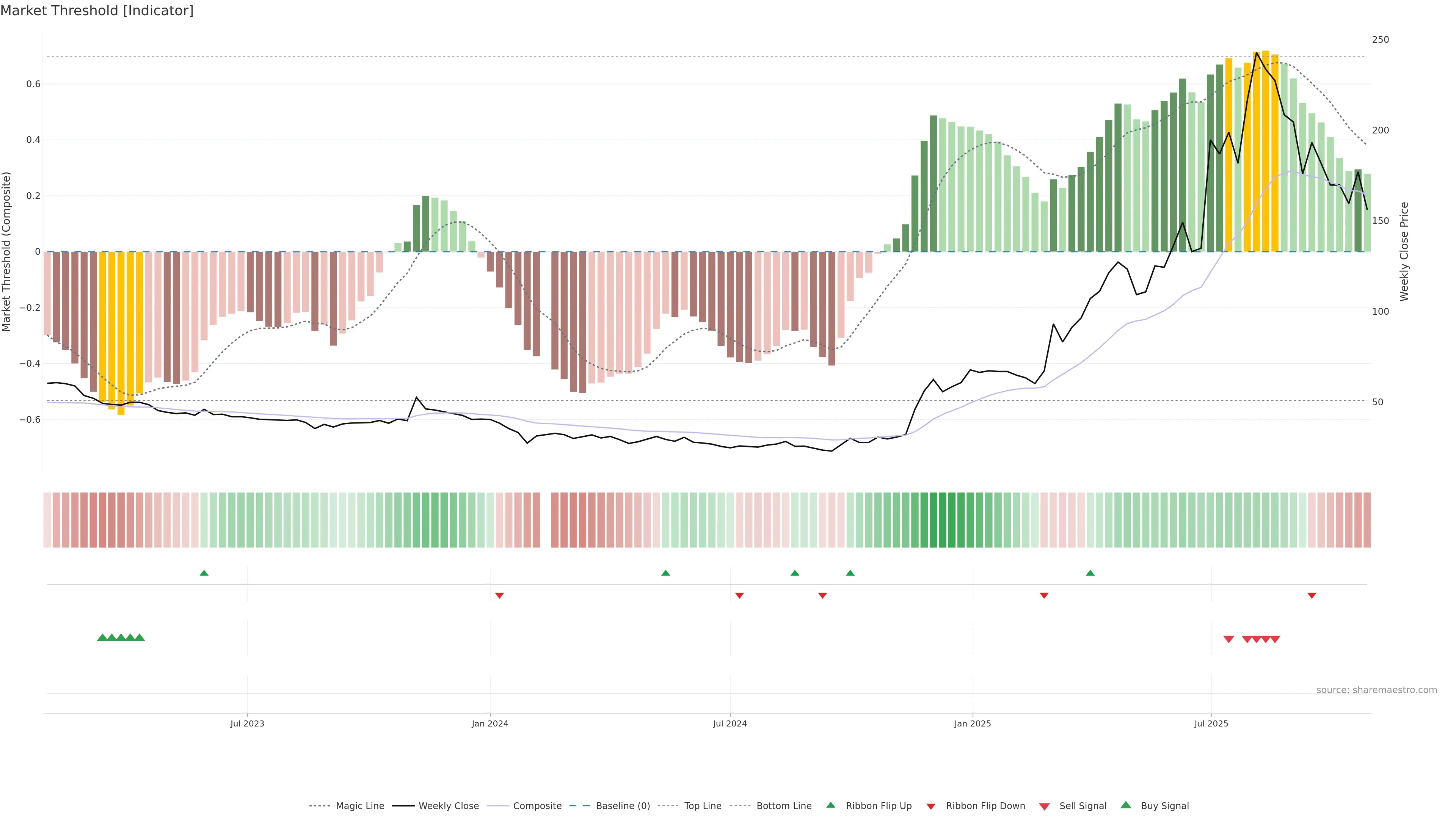Click the Market Threshold [Indicator] title
1456x819 pixels.
[97, 11]
